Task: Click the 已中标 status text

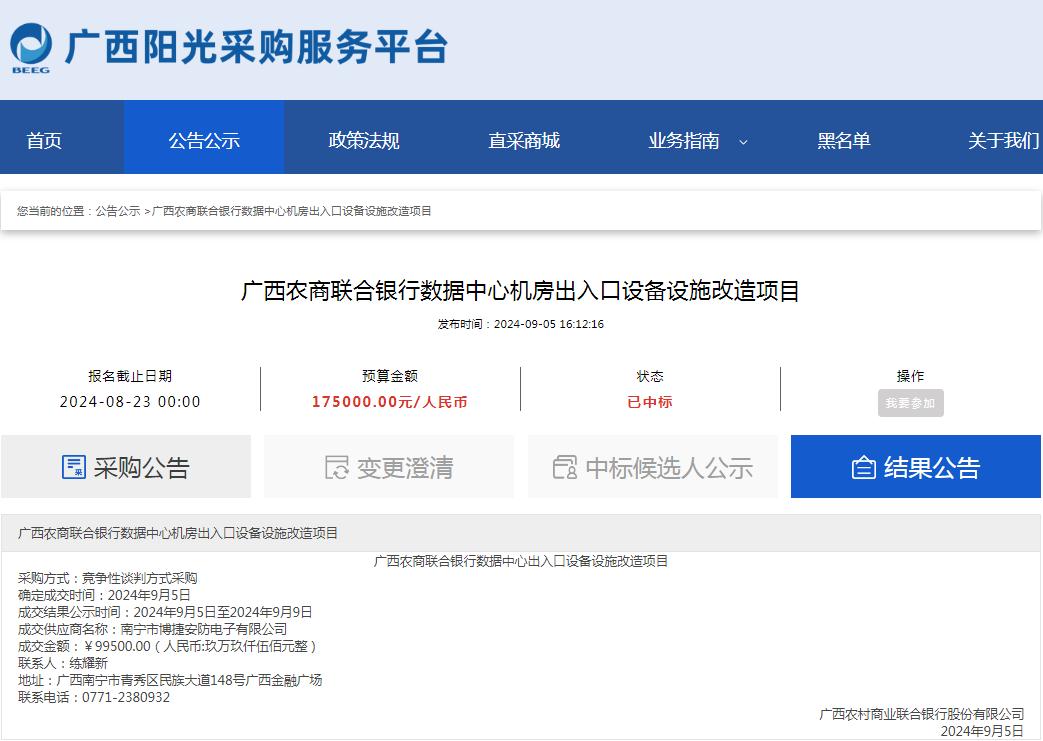Action: pyautogui.click(x=650, y=402)
